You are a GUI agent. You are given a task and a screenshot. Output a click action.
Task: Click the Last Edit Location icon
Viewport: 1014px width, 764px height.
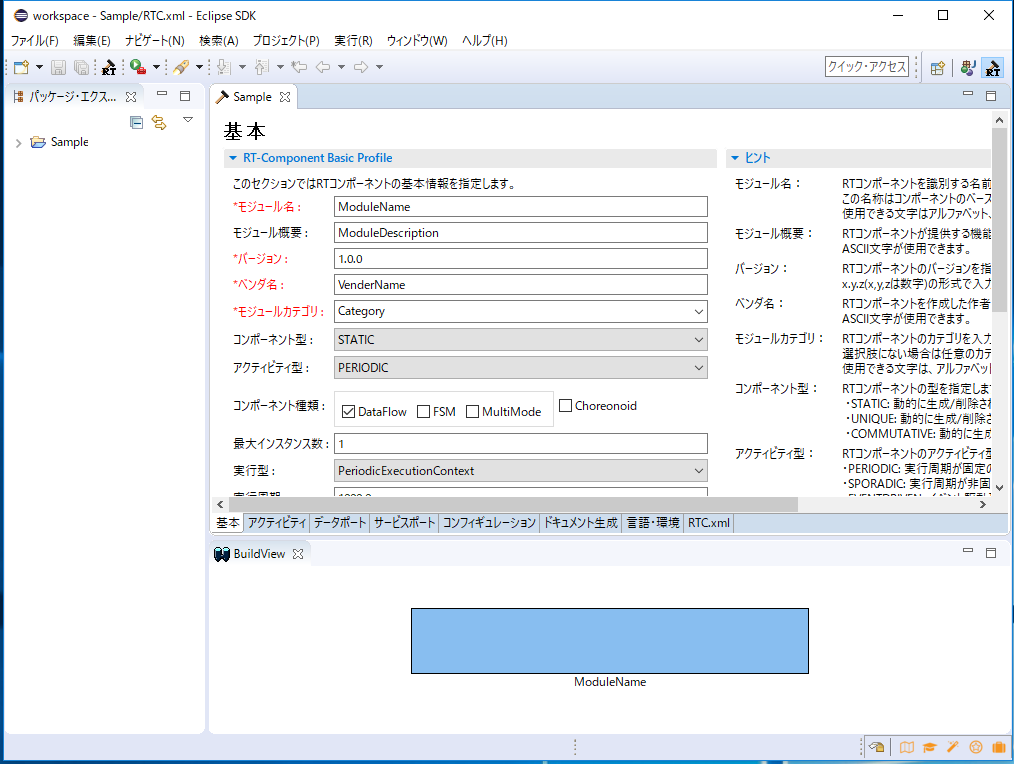pyautogui.click(x=299, y=67)
